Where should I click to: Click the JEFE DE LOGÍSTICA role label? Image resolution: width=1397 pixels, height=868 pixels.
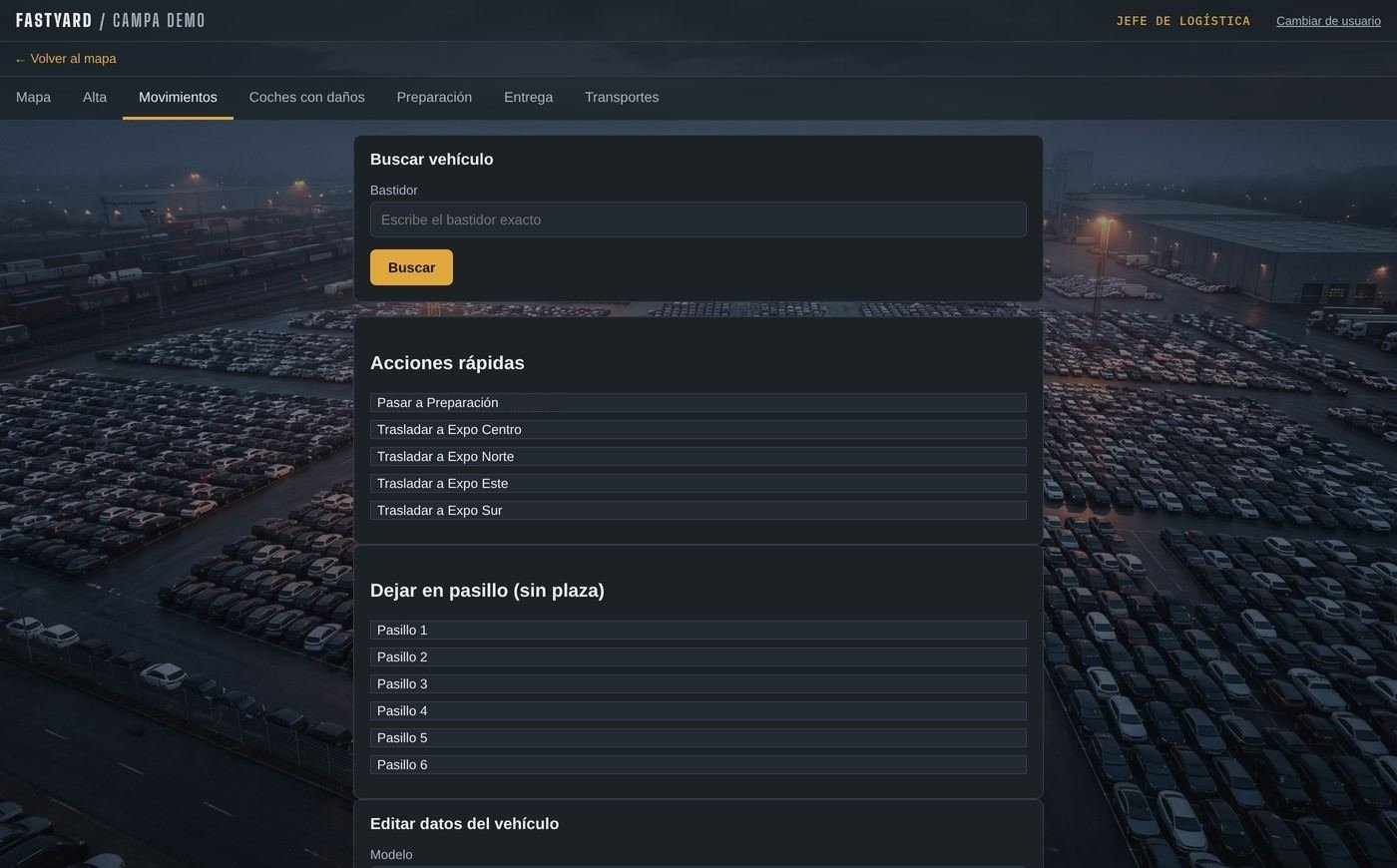(x=1182, y=21)
